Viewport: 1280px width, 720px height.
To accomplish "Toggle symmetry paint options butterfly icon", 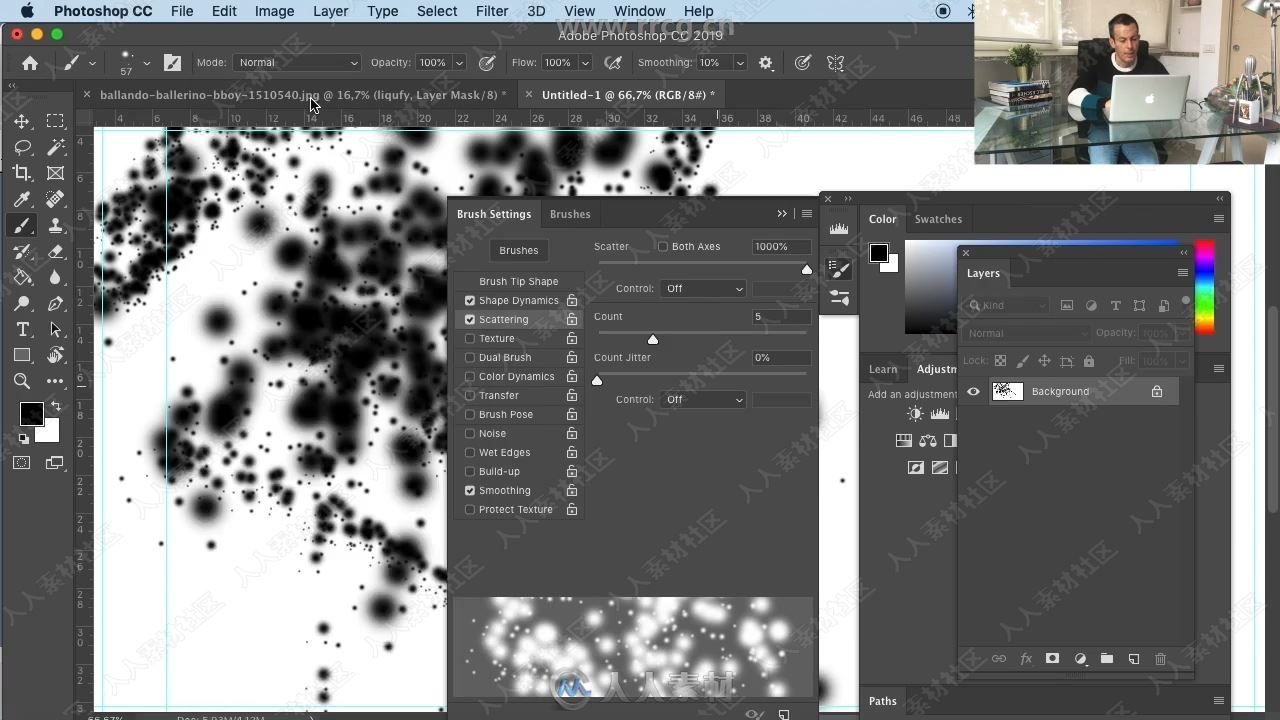I will point(836,62).
